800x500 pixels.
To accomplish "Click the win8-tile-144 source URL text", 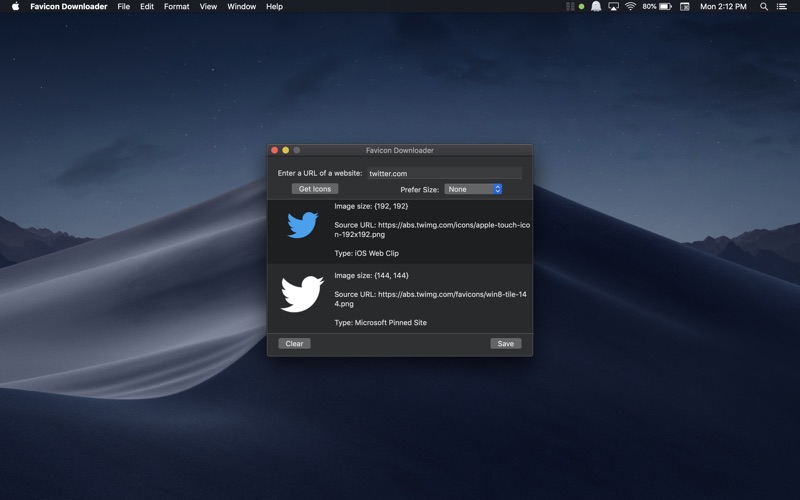I will click(431, 299).
